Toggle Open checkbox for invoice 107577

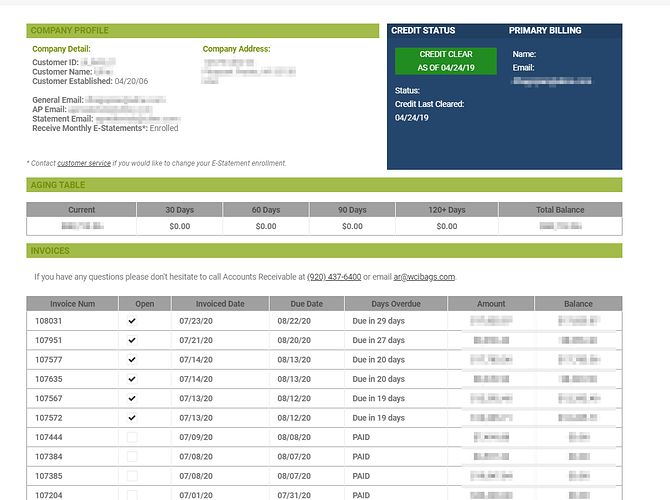pos(132,359)
